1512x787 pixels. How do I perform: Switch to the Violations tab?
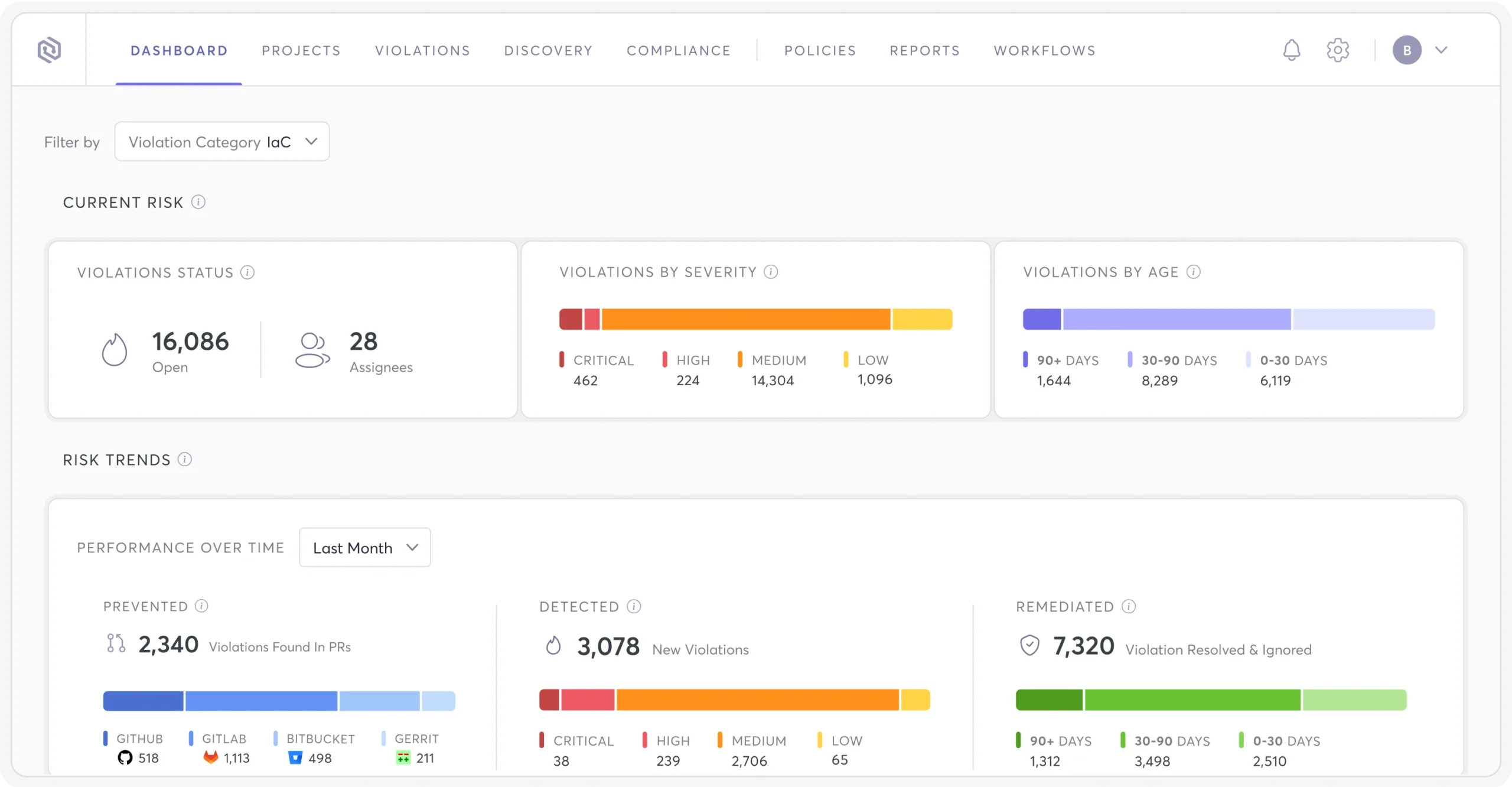coord(423,51)
